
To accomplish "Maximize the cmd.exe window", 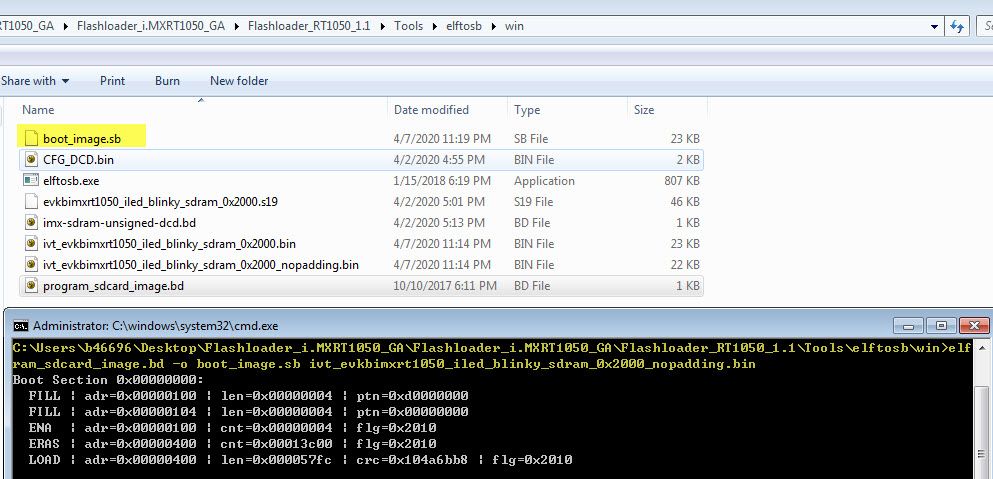I will click(941, 326).
